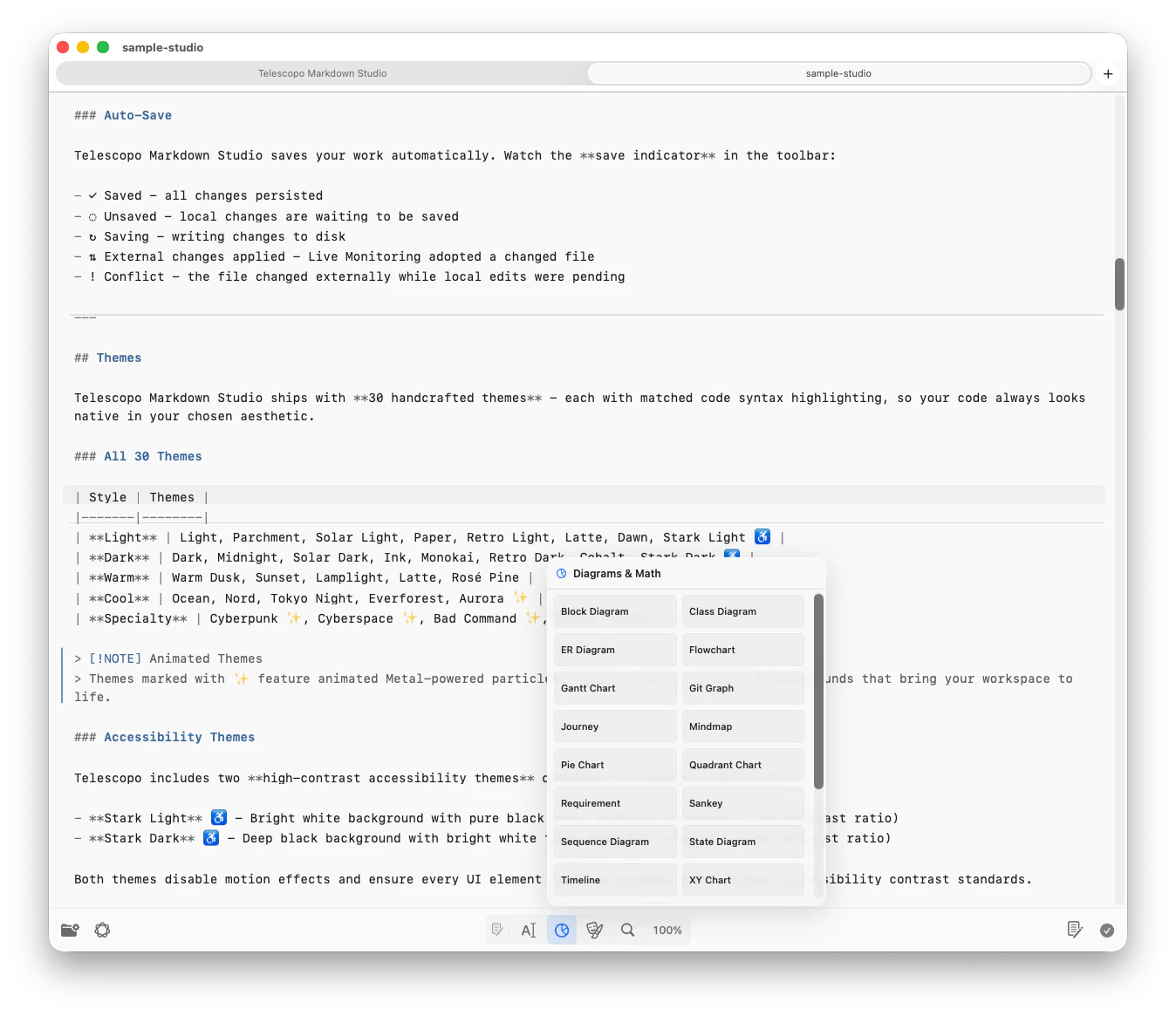1176x1016 pixels.
Task: Open the 100% zoom level control
Action: coord(667,931)
